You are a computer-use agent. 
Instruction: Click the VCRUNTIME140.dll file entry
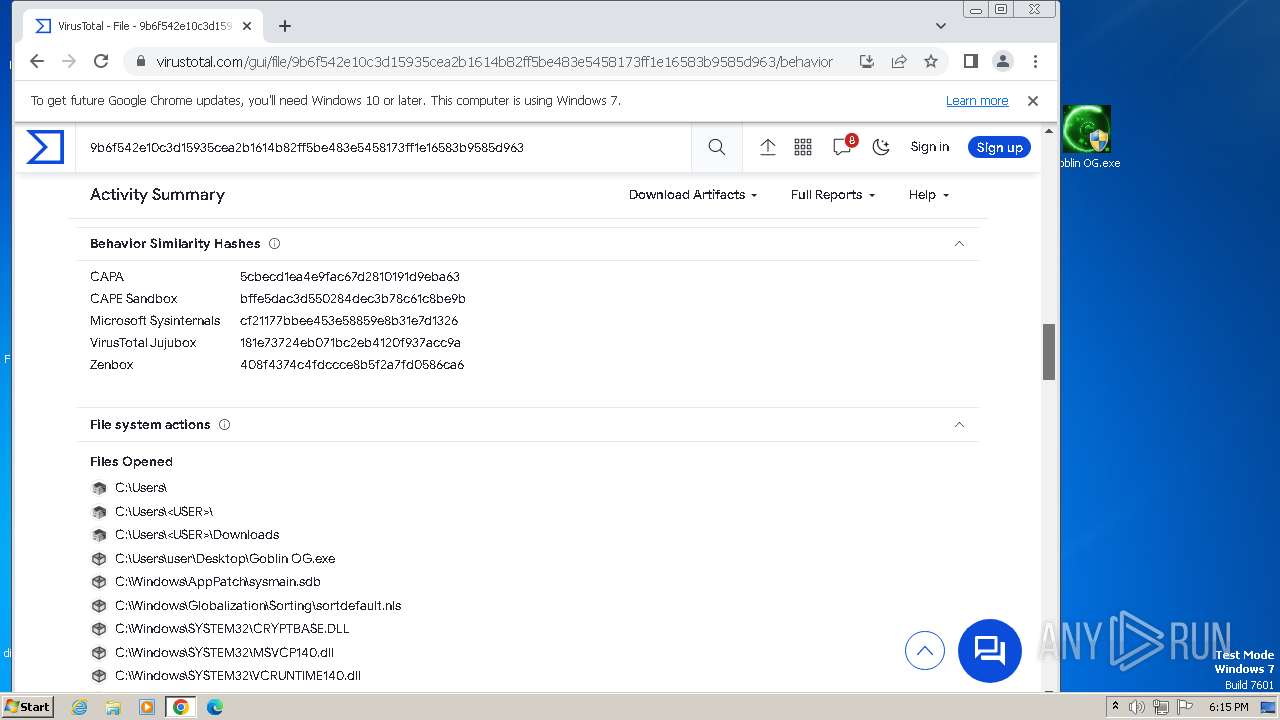pyautogui.click(x=238, y=676)
